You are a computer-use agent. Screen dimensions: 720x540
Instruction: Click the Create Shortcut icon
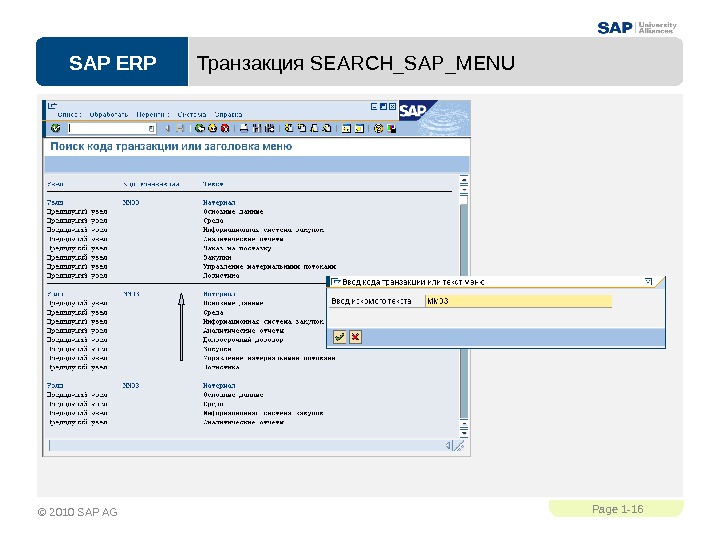(x=359, y=128)
